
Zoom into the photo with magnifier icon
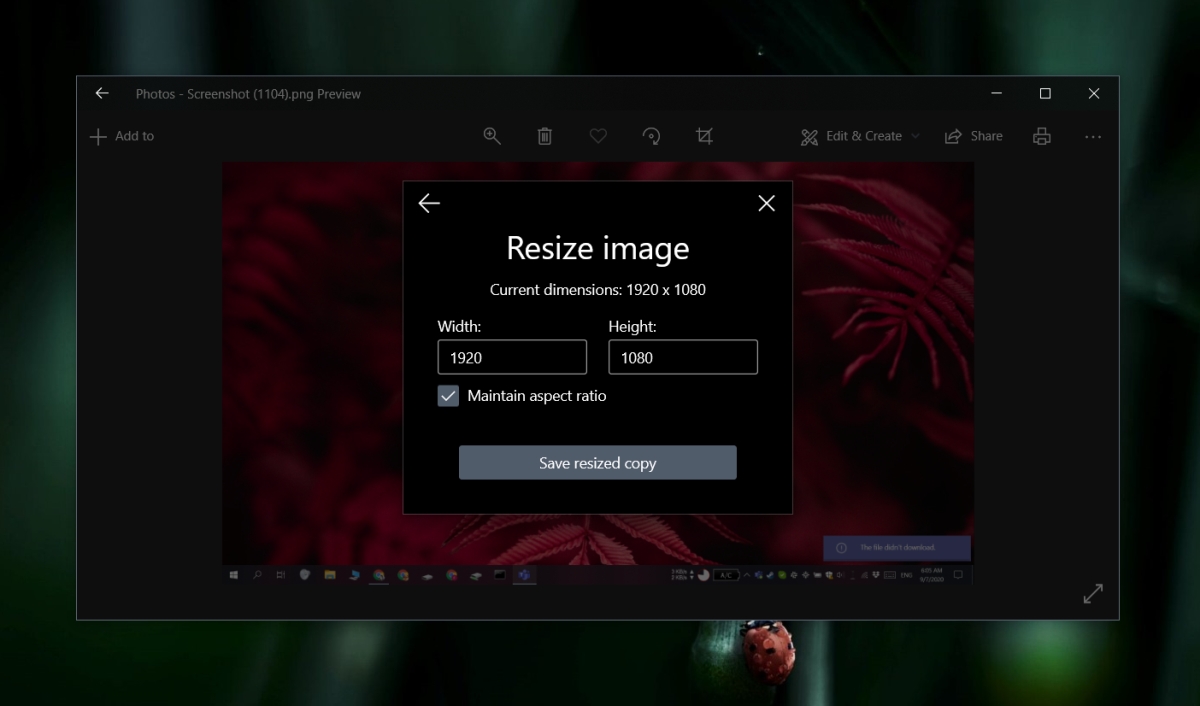(492, 136)
